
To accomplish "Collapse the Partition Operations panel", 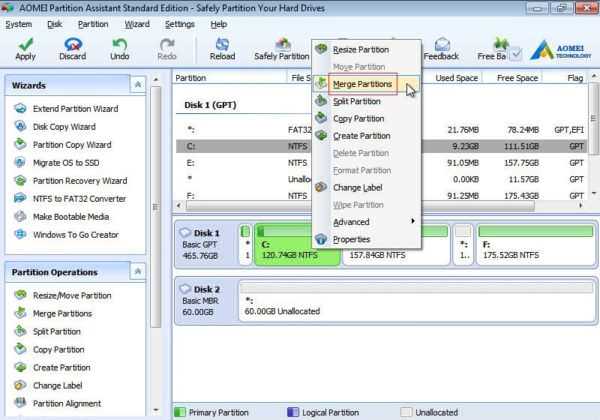I will click(138, 272).
